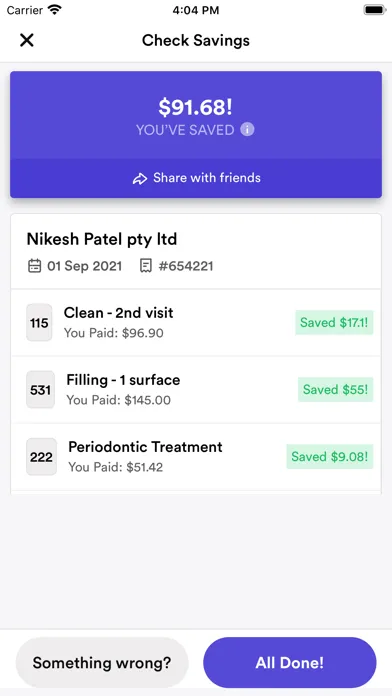Confirm with the All Done! button

289,663
